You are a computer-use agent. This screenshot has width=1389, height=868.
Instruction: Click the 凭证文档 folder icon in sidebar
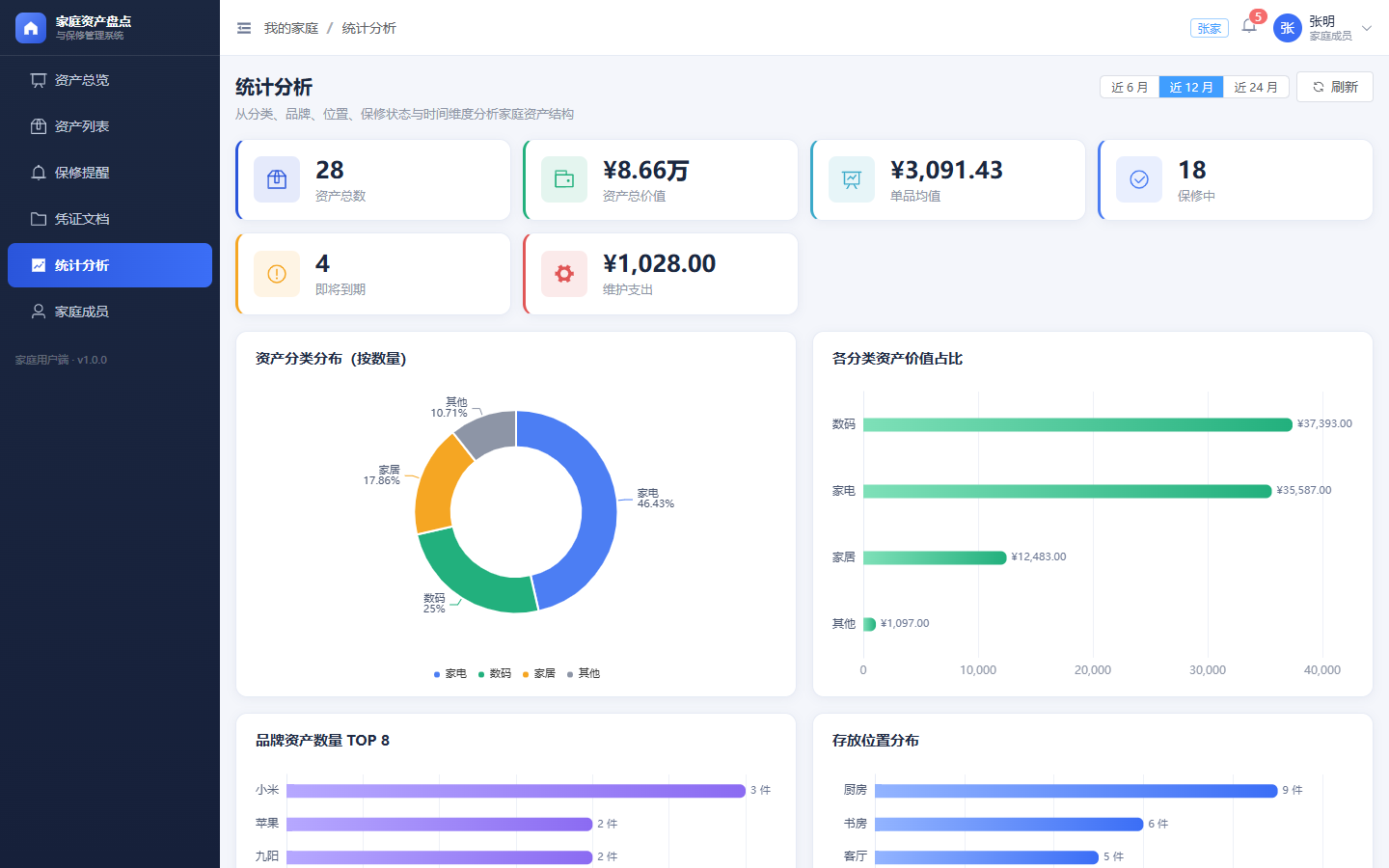[39, 219]
